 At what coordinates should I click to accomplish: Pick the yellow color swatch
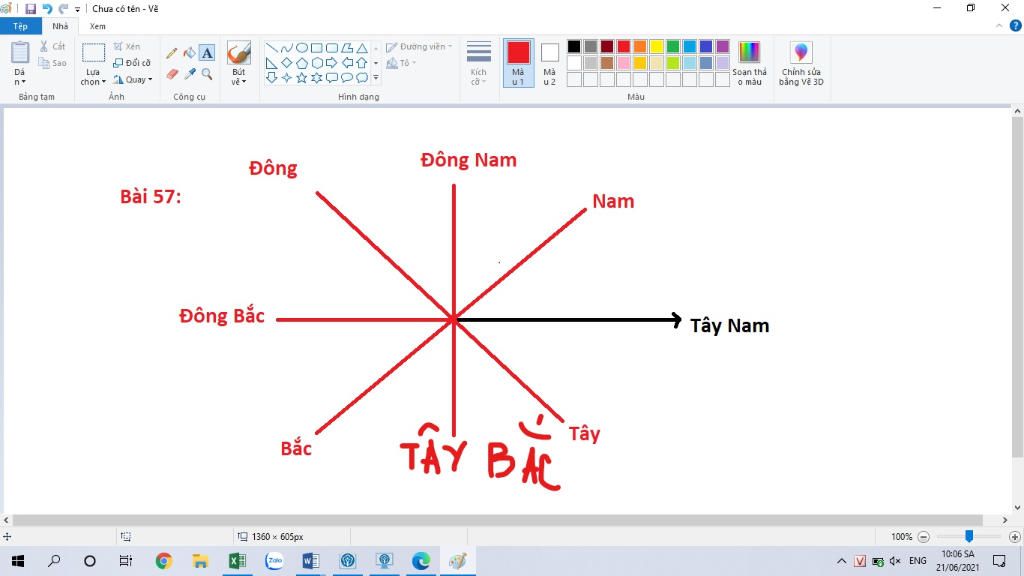tap(656, 46)
